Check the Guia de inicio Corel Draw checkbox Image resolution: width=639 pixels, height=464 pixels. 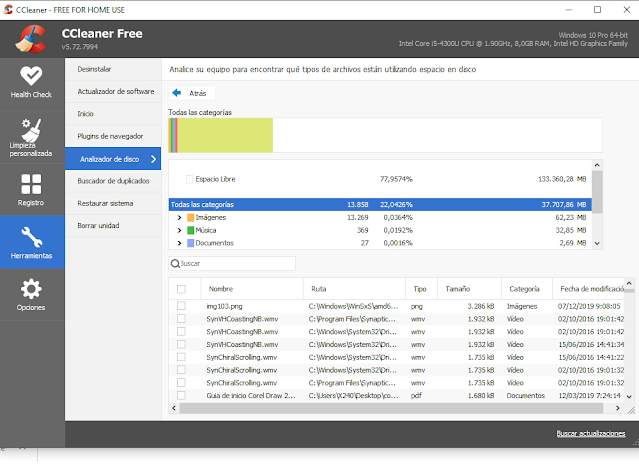pyautogui.click(x=181, y=396)
